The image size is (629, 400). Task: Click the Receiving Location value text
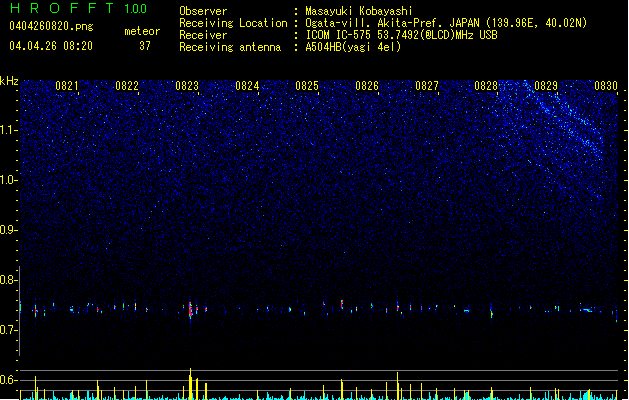[446, 23]
